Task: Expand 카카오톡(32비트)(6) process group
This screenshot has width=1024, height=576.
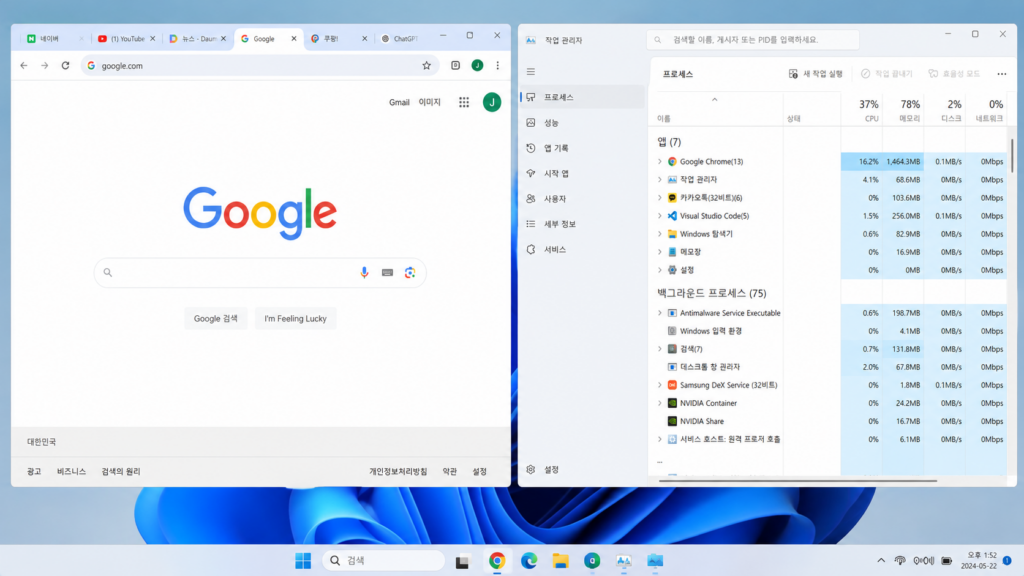Action: [660, 197]
